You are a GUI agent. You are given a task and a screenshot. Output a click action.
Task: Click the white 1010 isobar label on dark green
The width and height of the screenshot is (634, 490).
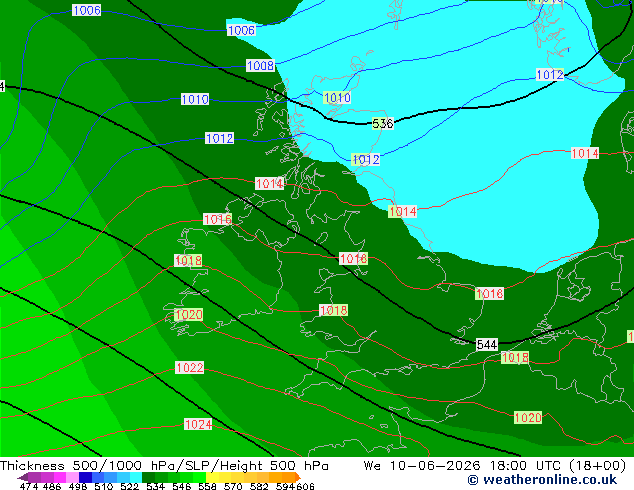(195, 99)
